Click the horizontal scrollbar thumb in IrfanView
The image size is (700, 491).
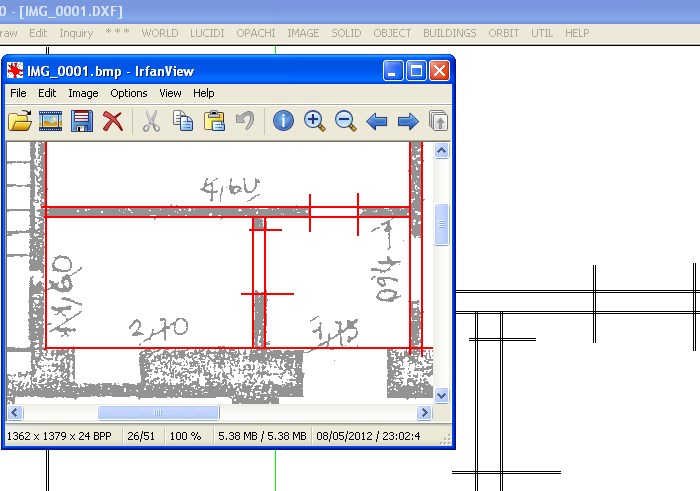point(158,412)
